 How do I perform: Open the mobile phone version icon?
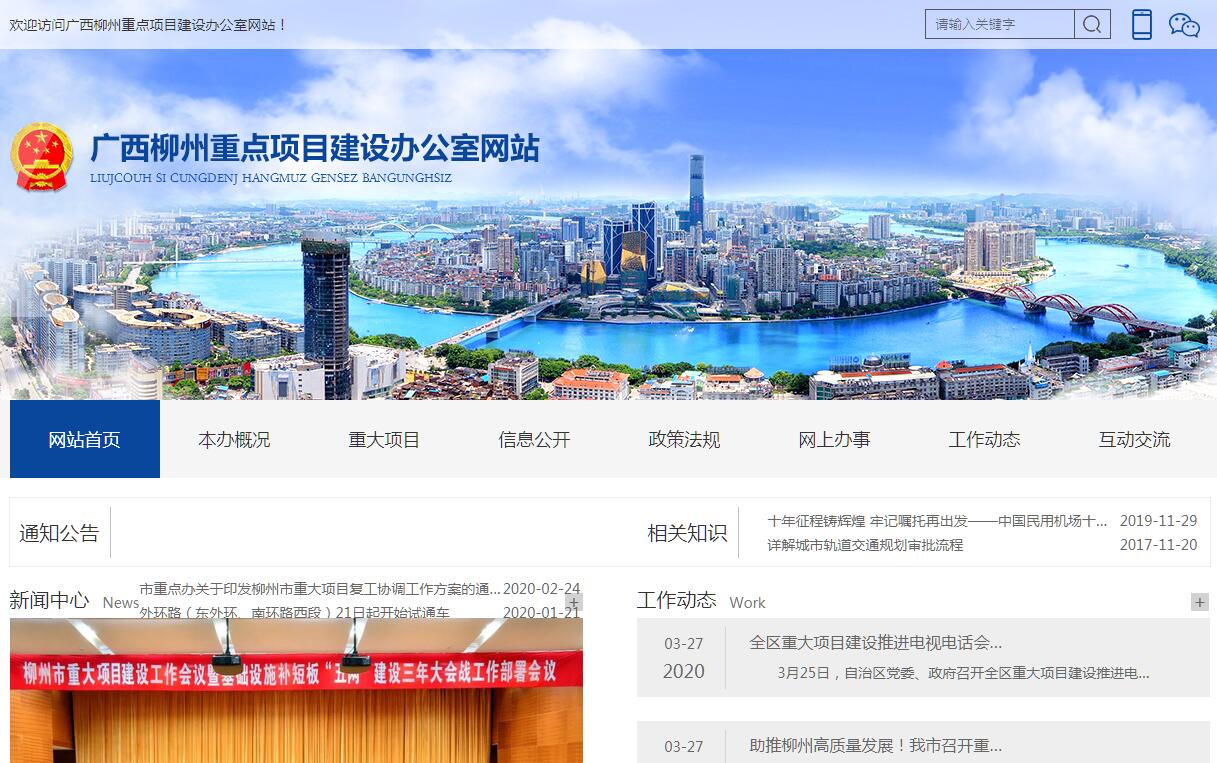1142,24
